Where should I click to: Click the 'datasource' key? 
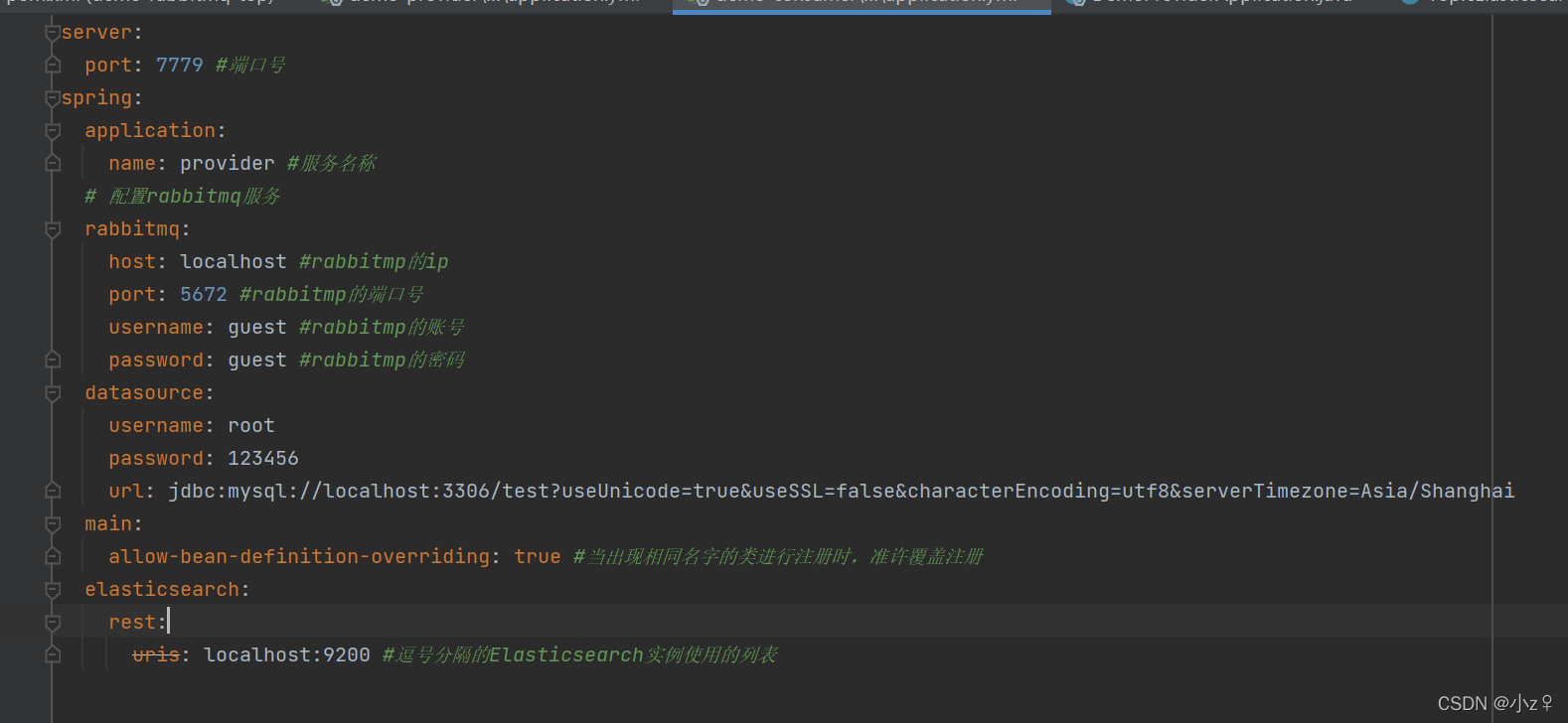click(144, 393)
